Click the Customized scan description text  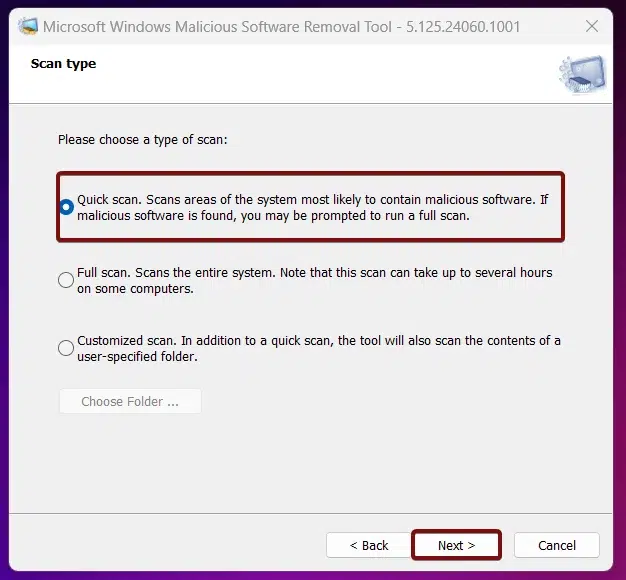(x=319, y=348)
